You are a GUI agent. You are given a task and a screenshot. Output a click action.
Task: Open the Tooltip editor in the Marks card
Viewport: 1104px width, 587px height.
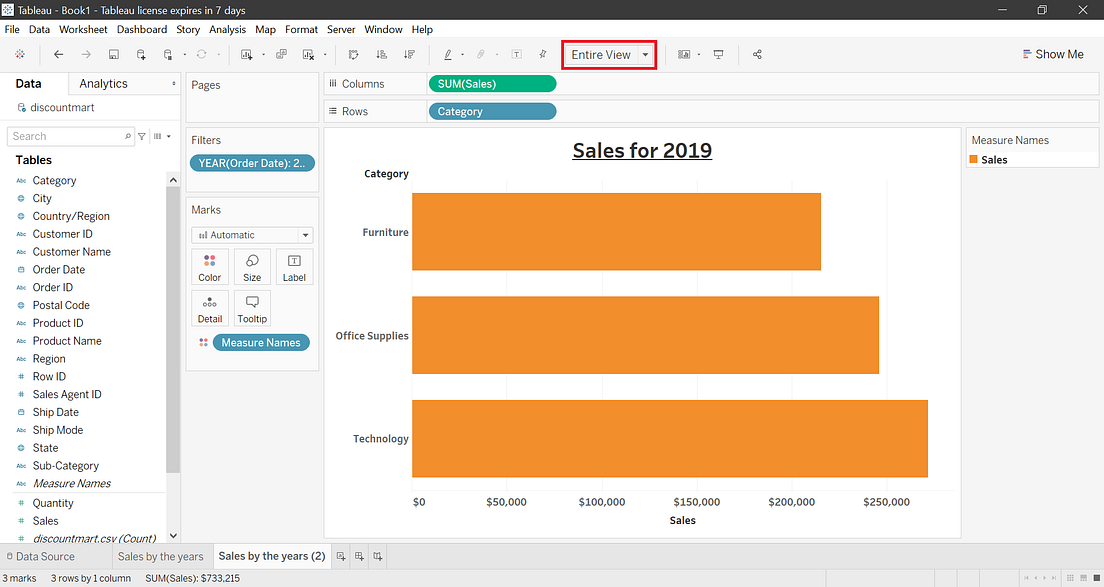point(251,308)
